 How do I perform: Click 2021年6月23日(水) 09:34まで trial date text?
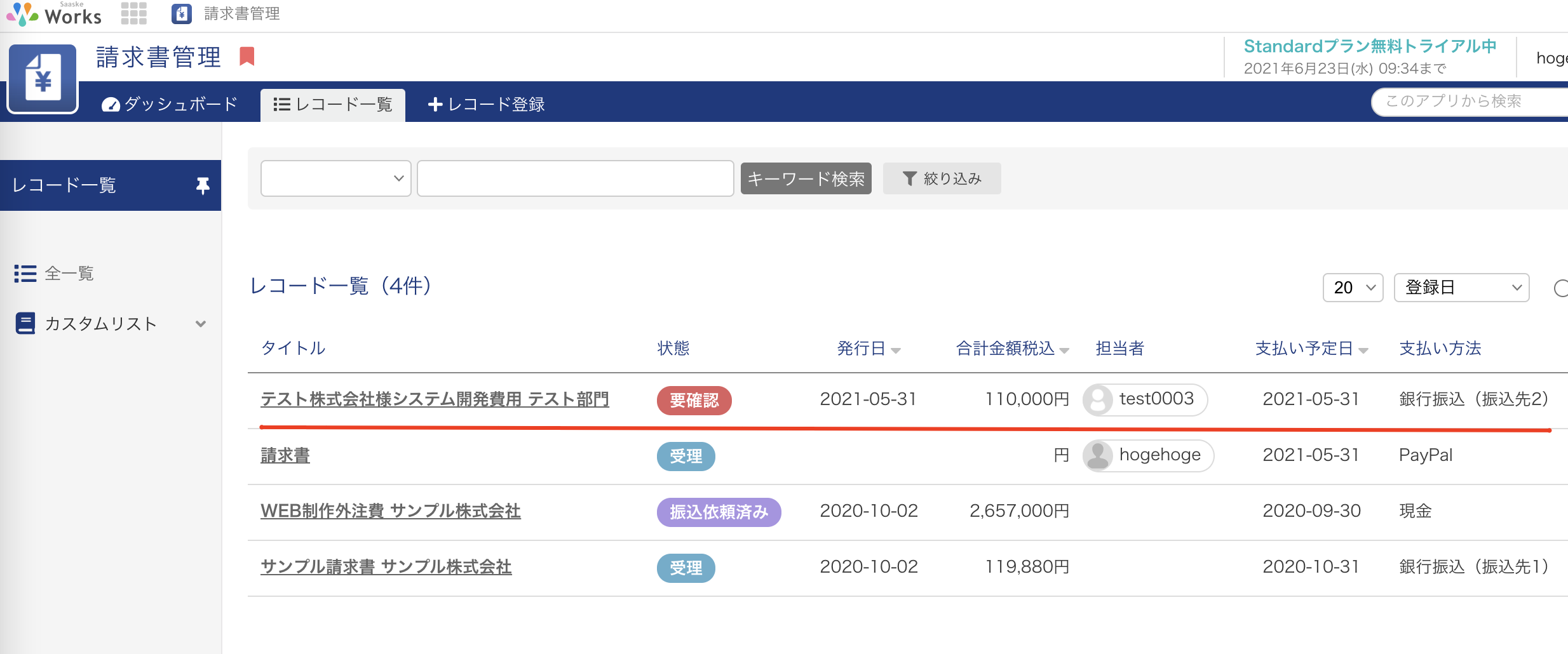(x=1345, y=69)
